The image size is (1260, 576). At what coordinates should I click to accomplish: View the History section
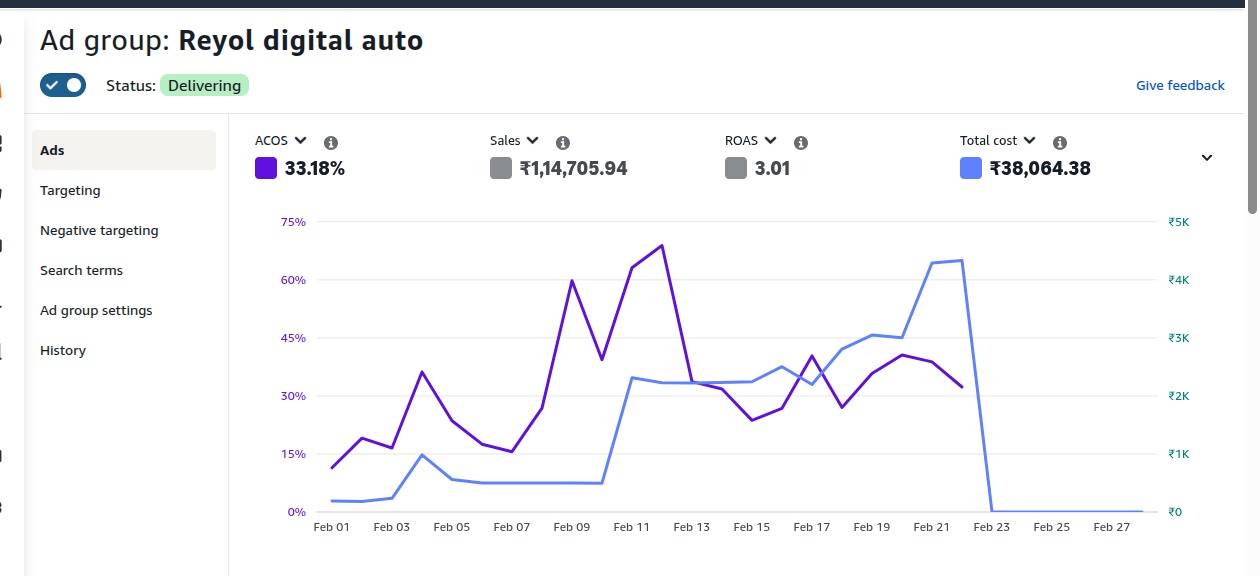(x=63, y=350)
